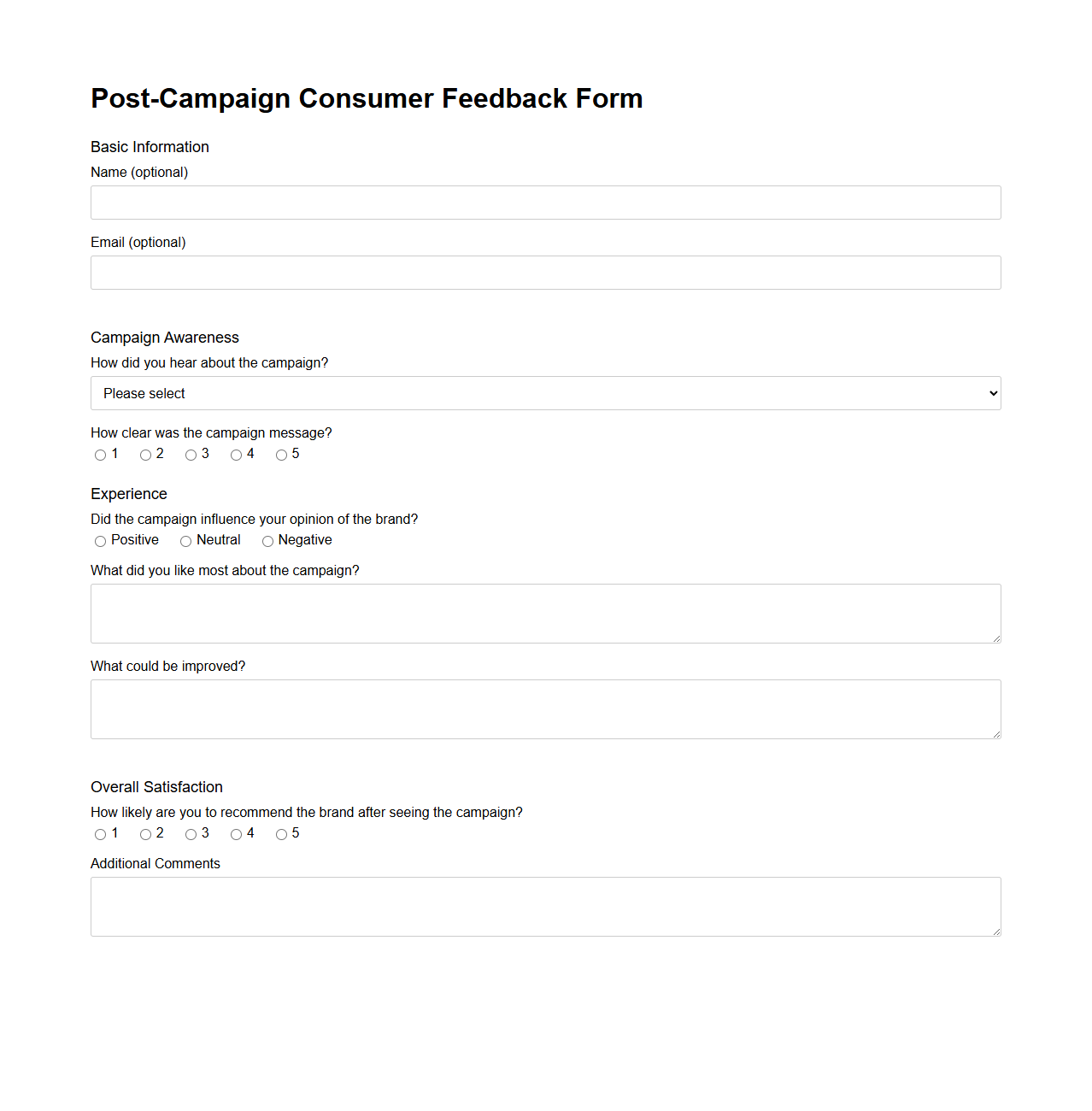Click the improvement suggestions text area
1092x1111 pixels.
coord(545,708)
